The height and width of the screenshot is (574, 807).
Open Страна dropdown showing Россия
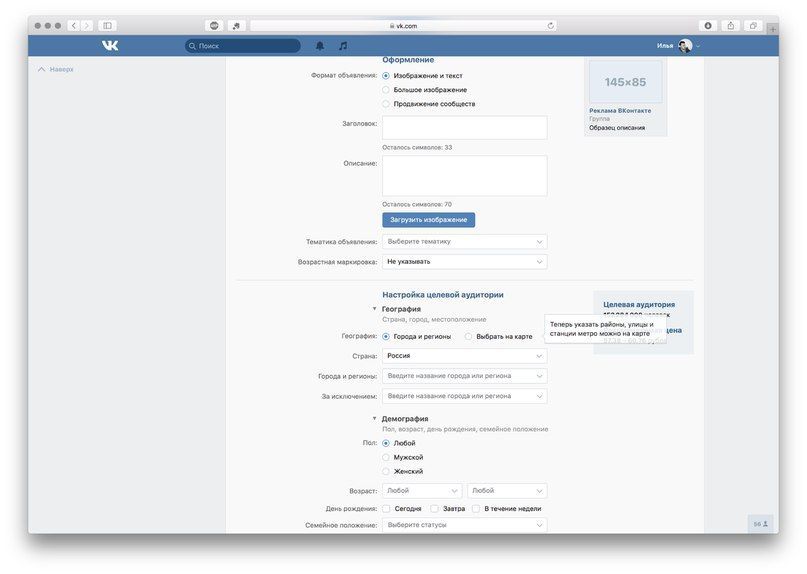(x=464, y=356)
